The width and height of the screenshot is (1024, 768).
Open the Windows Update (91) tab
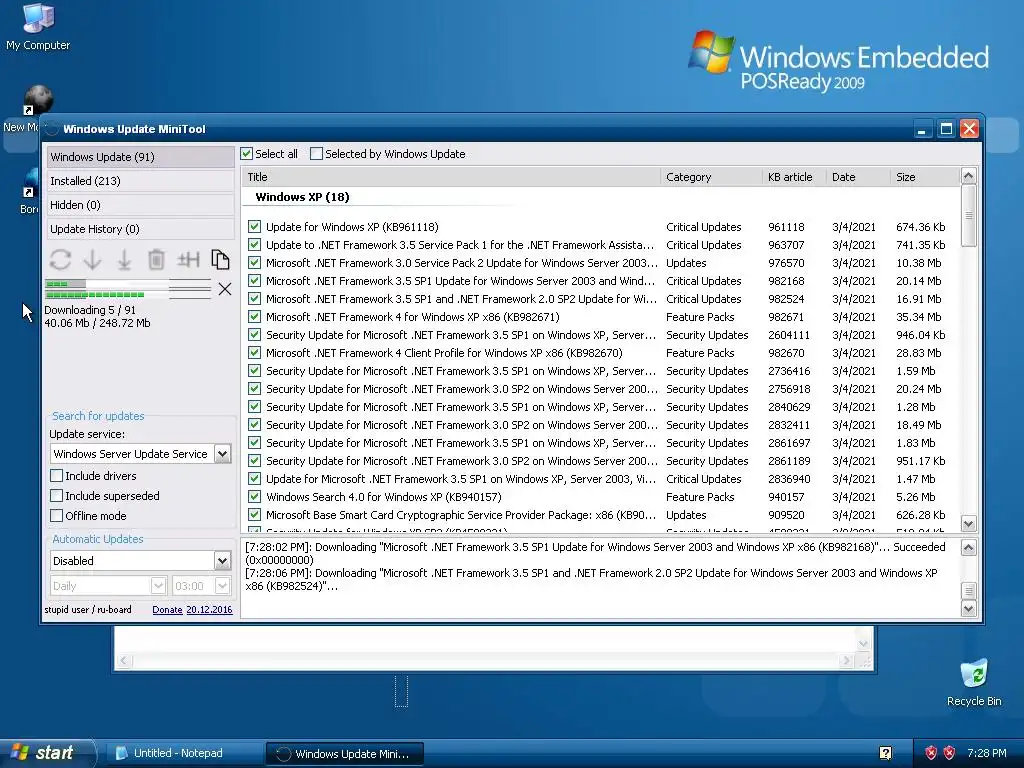coord(140,157)
